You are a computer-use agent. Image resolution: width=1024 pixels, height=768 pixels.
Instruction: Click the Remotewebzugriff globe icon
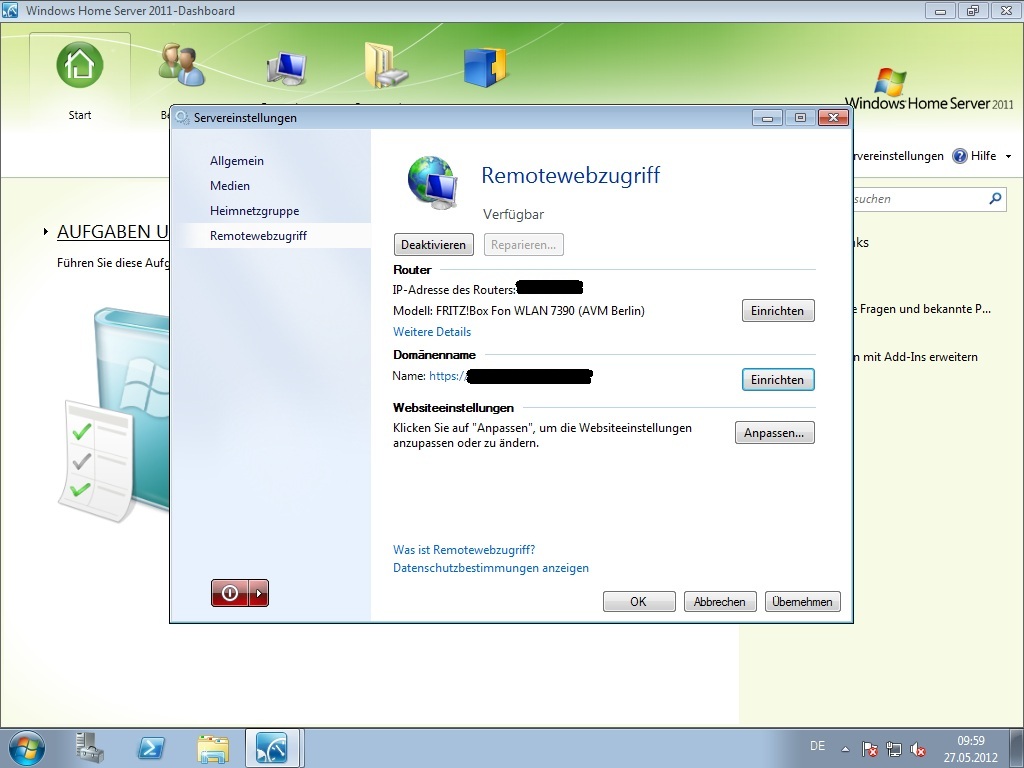pyautogui.click(x=432, y=182)
